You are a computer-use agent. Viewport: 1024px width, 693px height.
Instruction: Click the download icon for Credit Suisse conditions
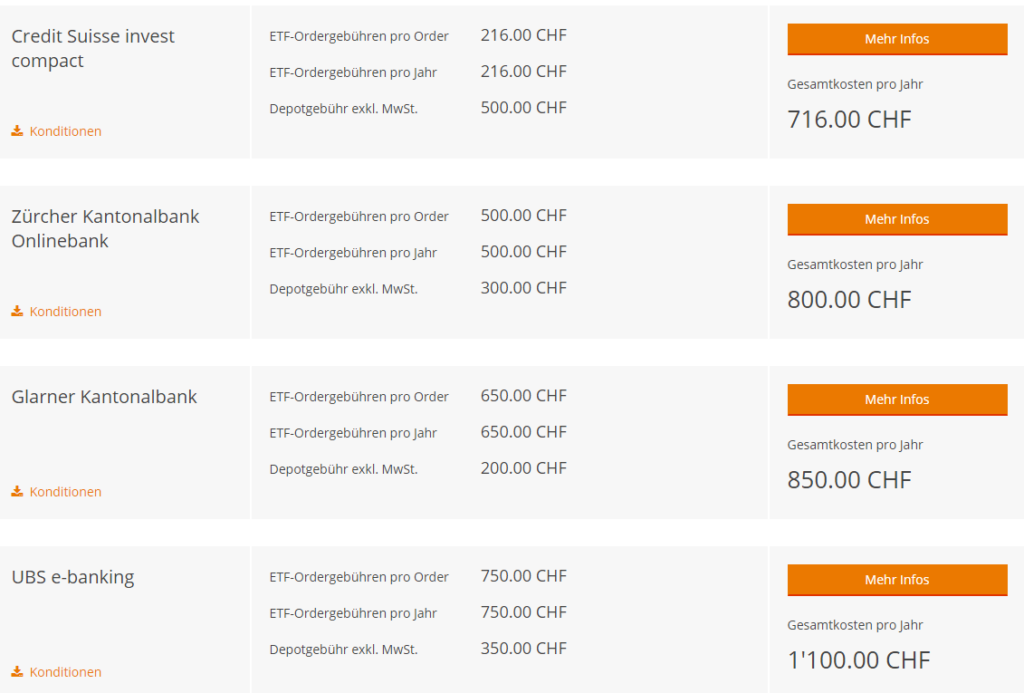[17, 131]
